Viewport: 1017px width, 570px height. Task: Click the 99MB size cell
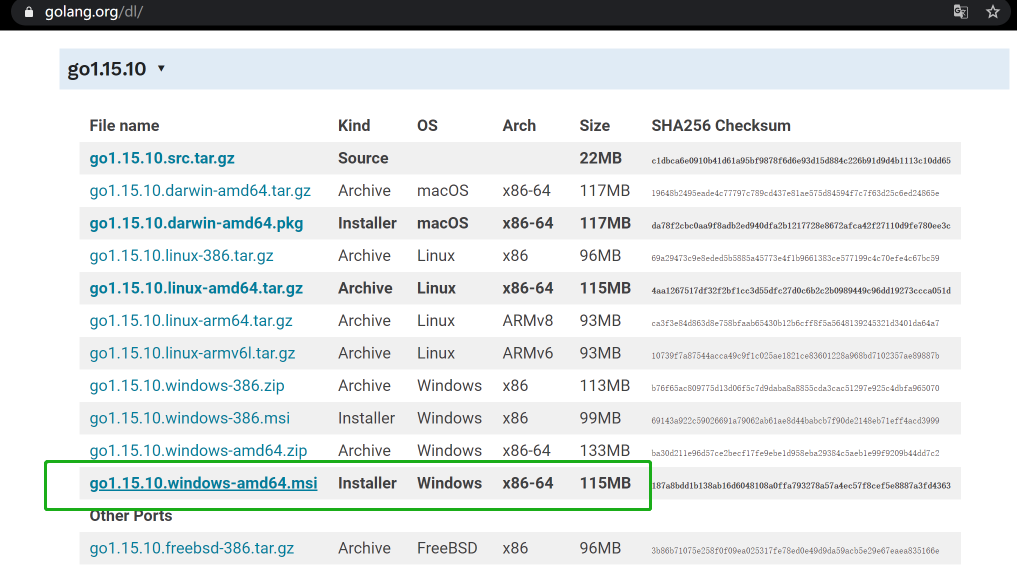[x=600, y=418]
